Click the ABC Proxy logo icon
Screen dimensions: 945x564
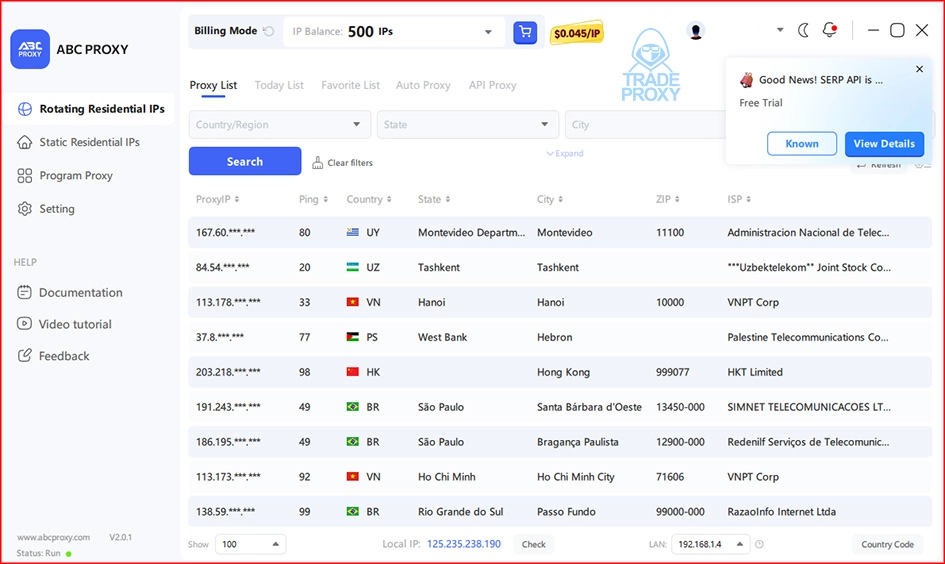click(x=30, y=49)
